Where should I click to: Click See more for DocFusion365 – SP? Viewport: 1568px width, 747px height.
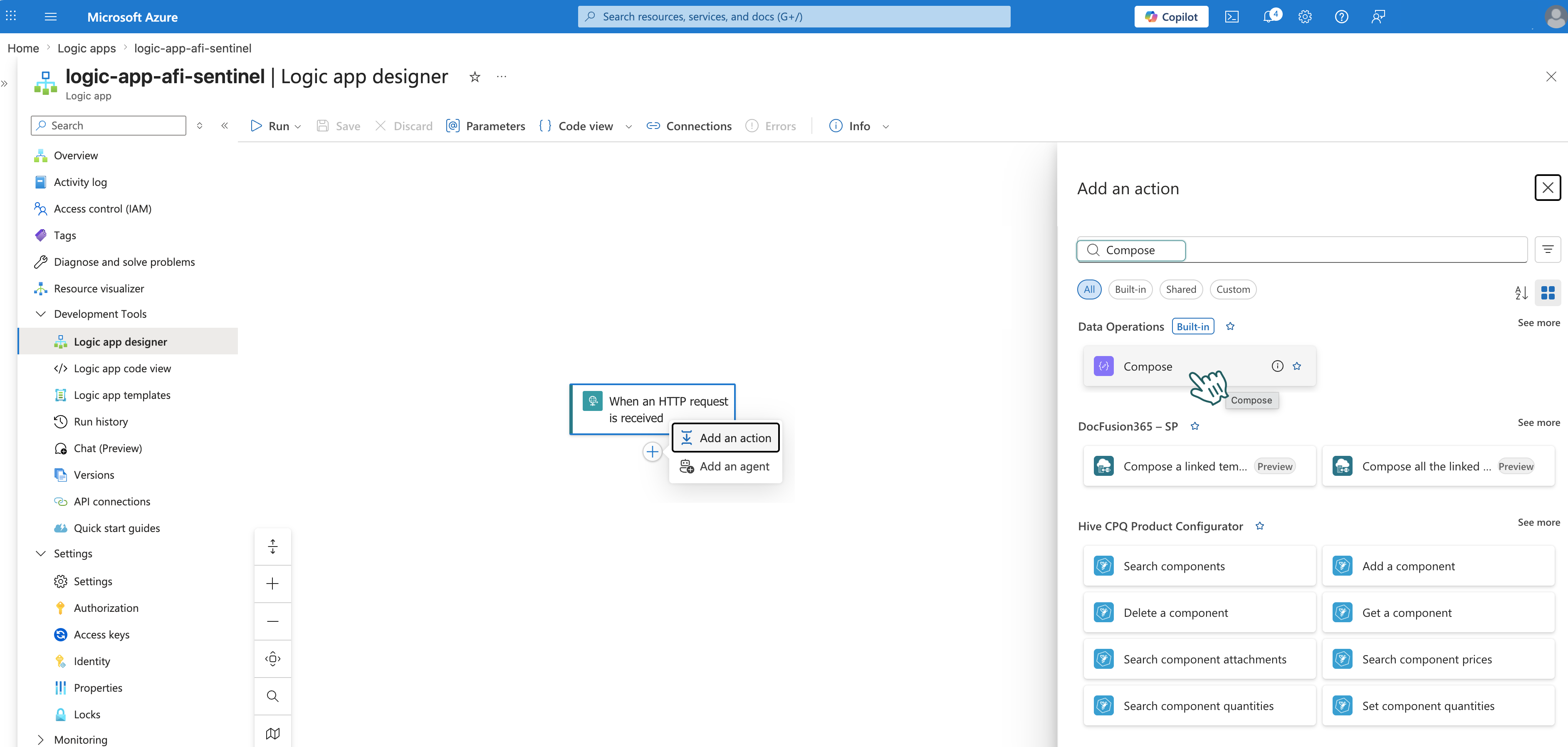(x=1538, y=423)
